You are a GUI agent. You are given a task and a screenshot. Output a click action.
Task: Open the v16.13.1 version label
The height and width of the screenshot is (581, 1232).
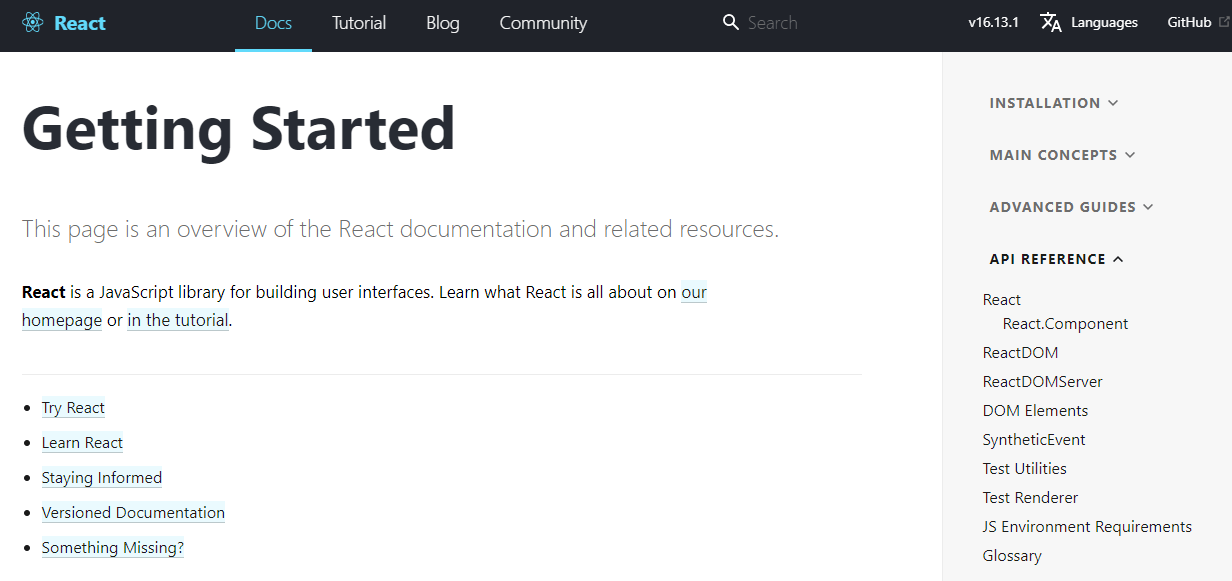coord(992,22)
